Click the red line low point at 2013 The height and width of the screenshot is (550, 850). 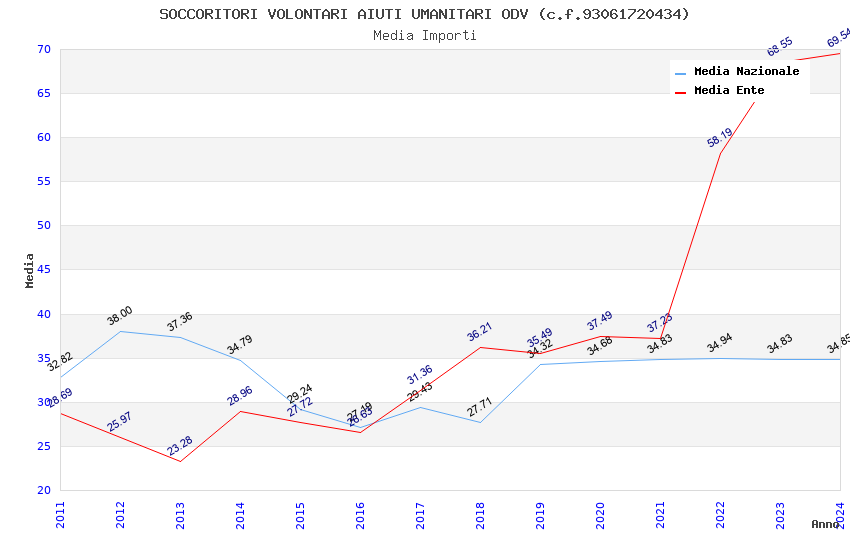tap(180, 461)
